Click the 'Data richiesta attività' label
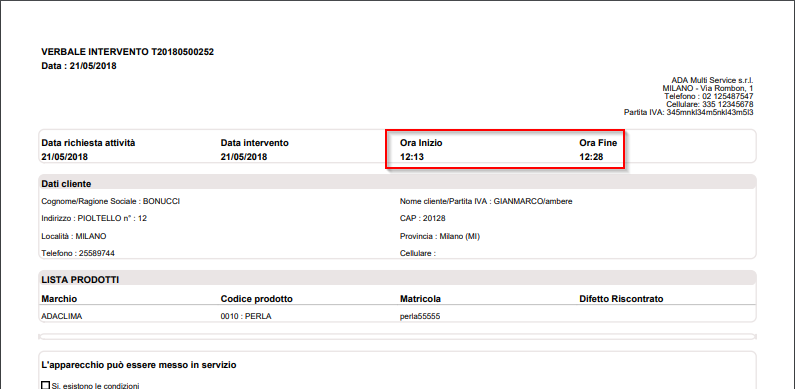The width and height of the screenshot is (795, 389). [x=88, y=143]
